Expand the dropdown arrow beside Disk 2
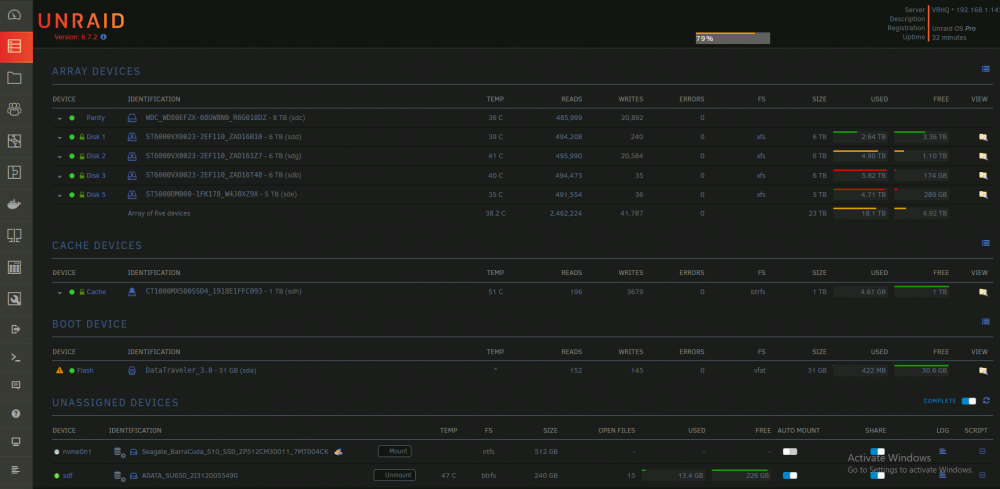 pyautogui.click(x=60, y=157)
